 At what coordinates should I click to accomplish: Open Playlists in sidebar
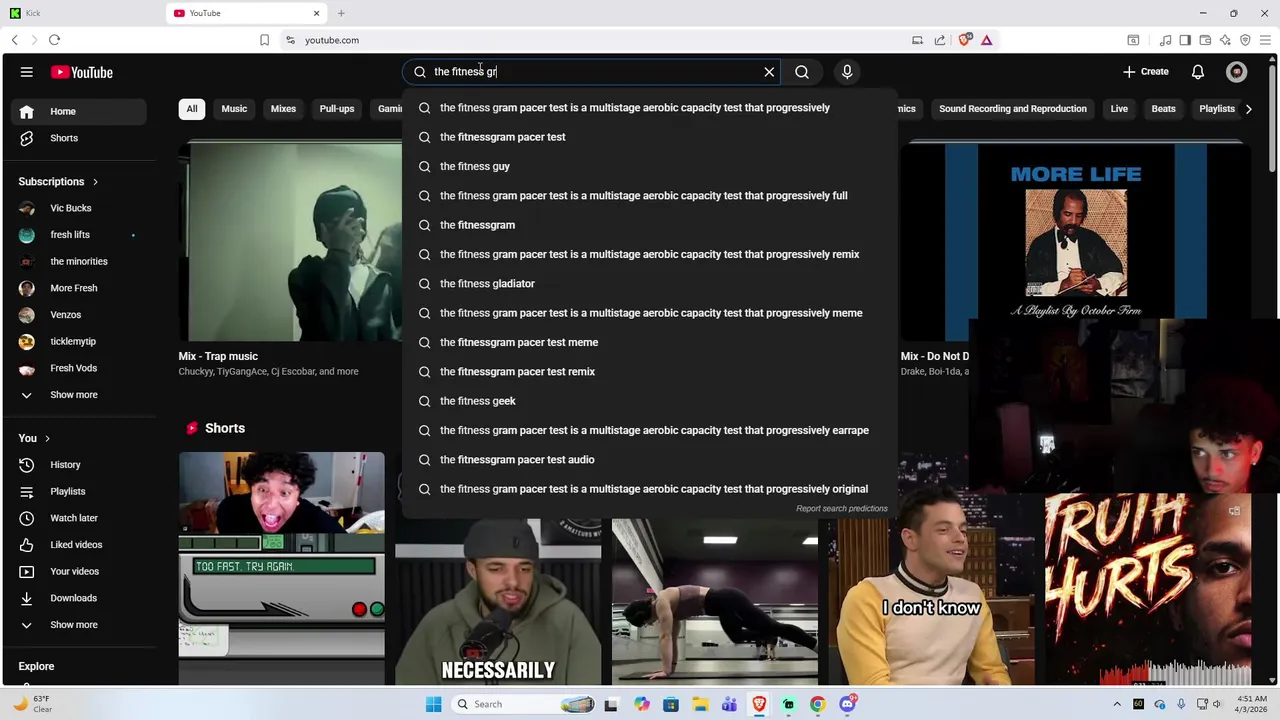pyautogui.click(x=80, y=491)
